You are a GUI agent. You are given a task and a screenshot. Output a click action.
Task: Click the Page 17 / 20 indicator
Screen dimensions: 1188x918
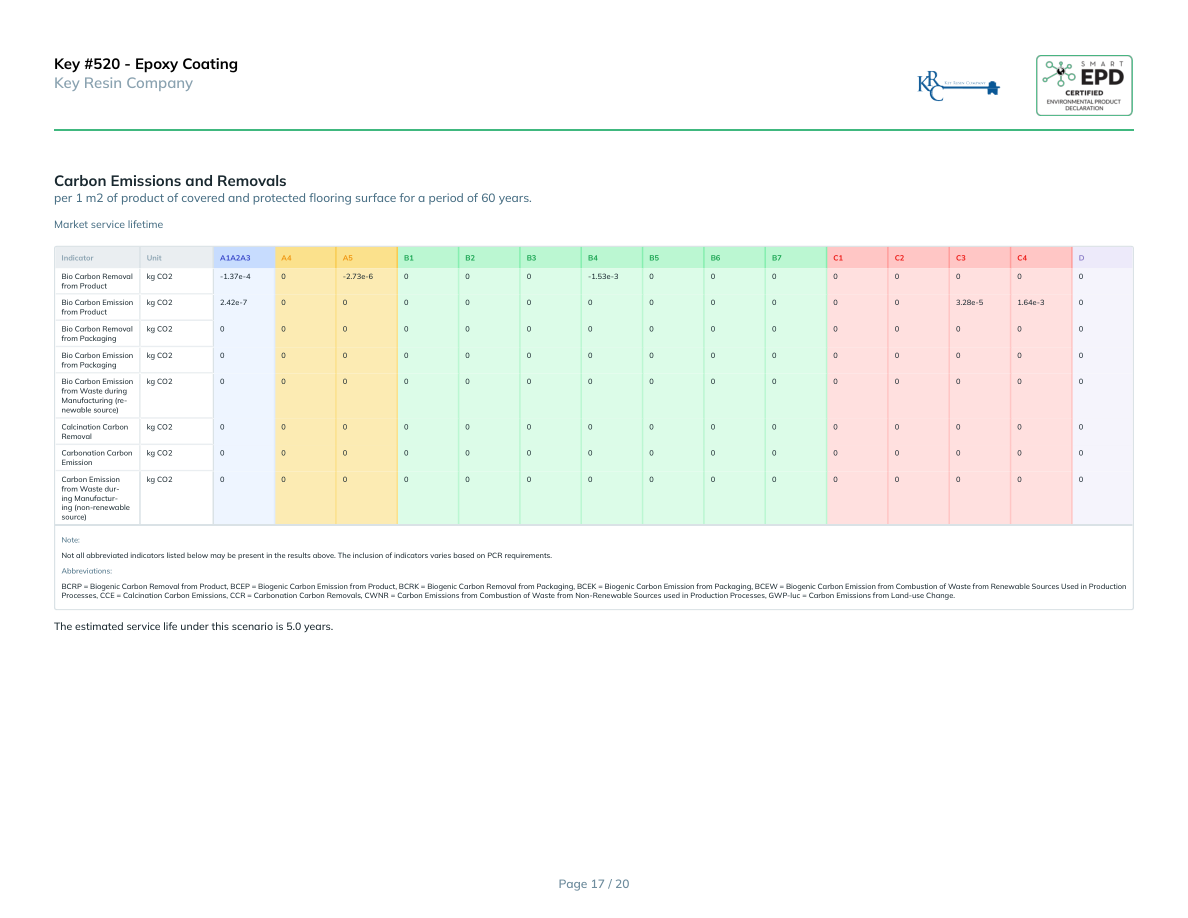tap(593, 883)
